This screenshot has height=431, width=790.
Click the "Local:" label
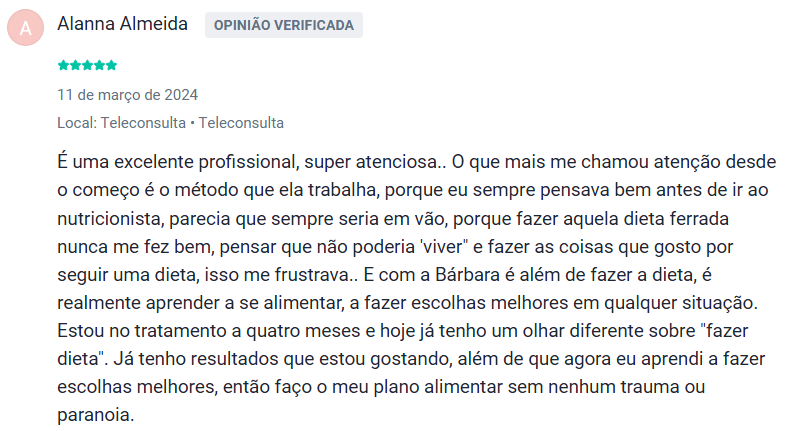tap(77, 123)
